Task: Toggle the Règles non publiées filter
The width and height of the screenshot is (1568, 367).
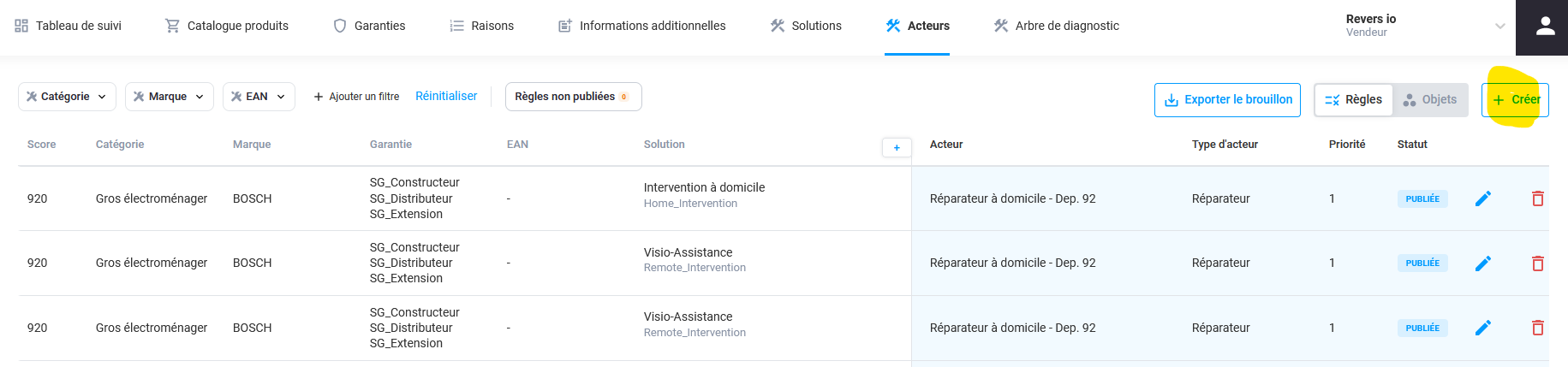Action: (573, 97)
